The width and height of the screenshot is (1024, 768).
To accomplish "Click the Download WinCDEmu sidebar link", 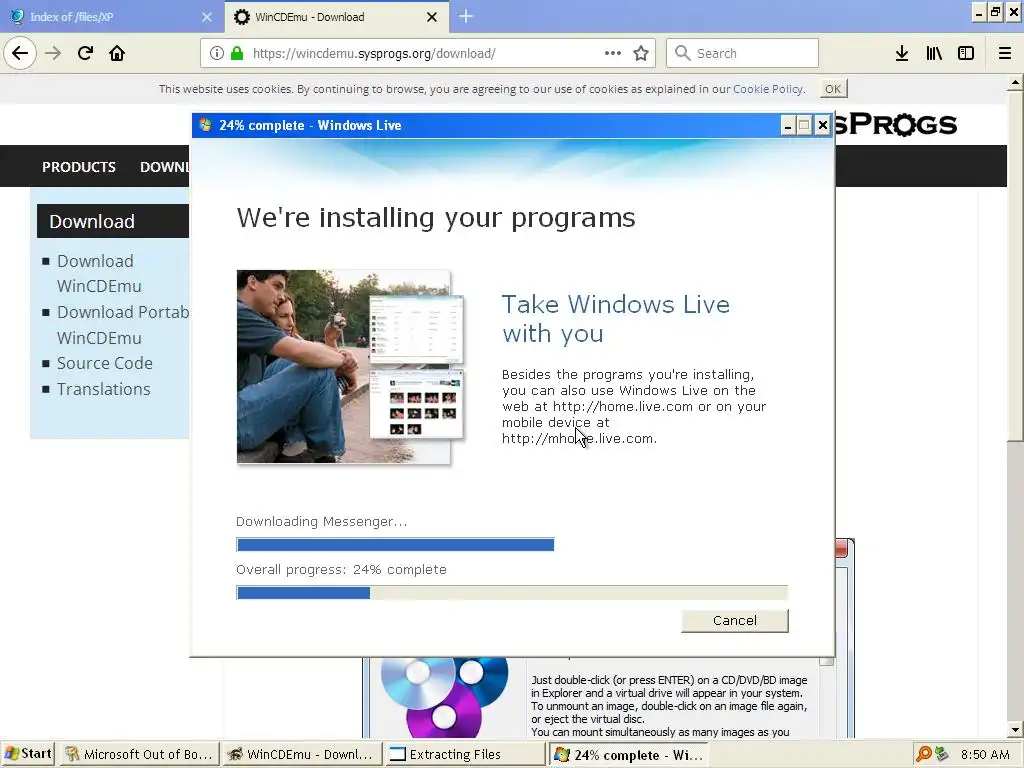I will tap(99, 274).
